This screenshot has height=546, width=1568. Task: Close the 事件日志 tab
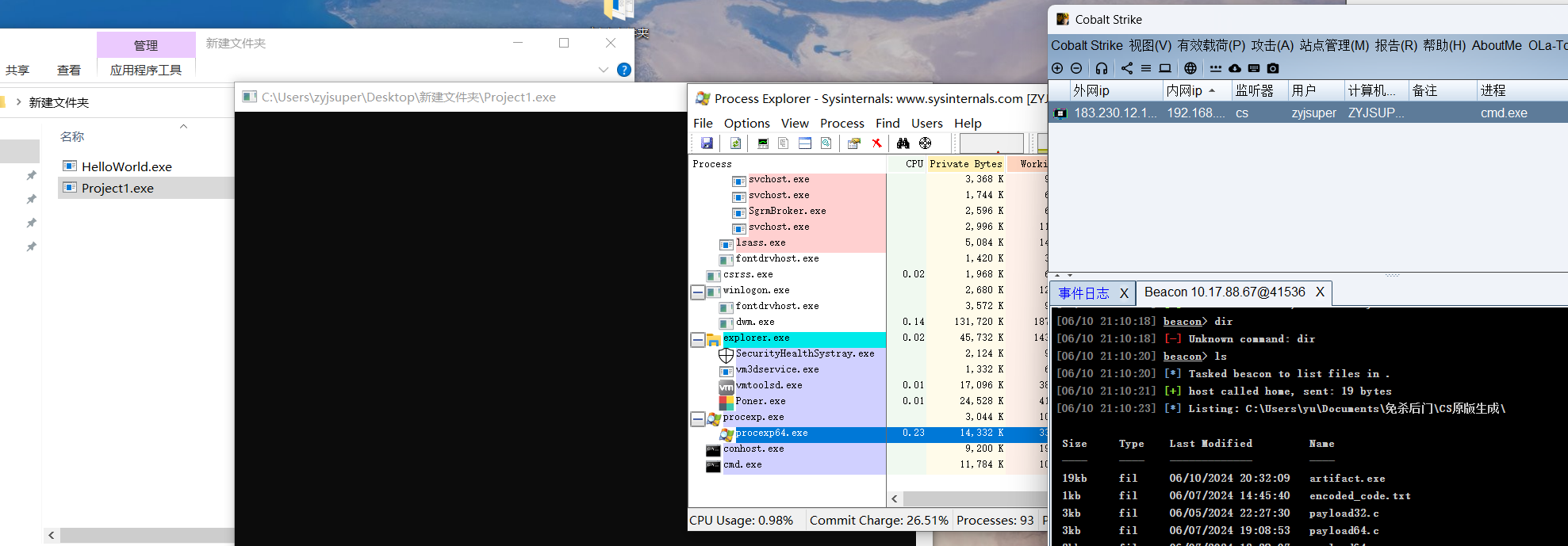tap(1124, 293)
